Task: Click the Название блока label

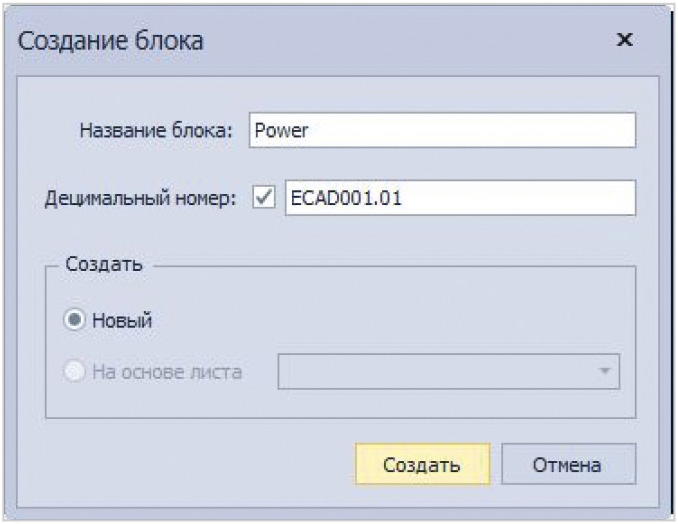Action: 155,130
